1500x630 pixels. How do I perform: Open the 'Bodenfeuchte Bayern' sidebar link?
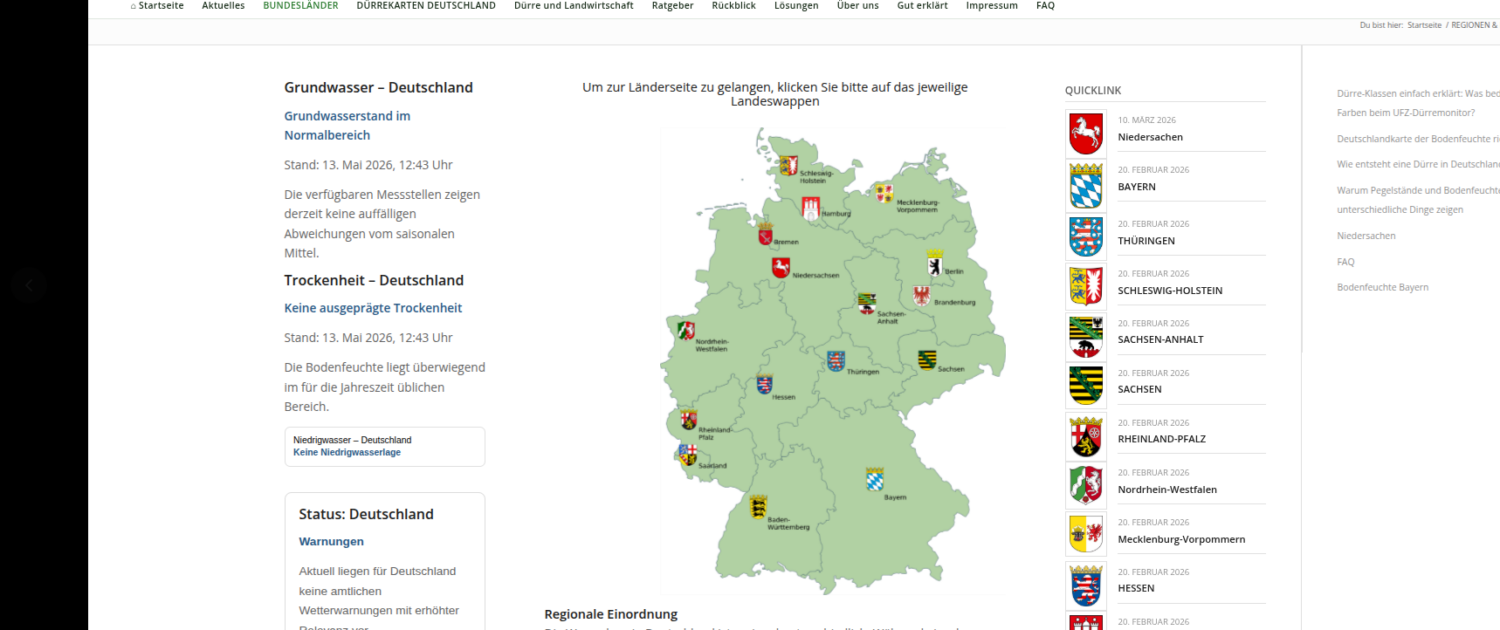coord(1383,287)
